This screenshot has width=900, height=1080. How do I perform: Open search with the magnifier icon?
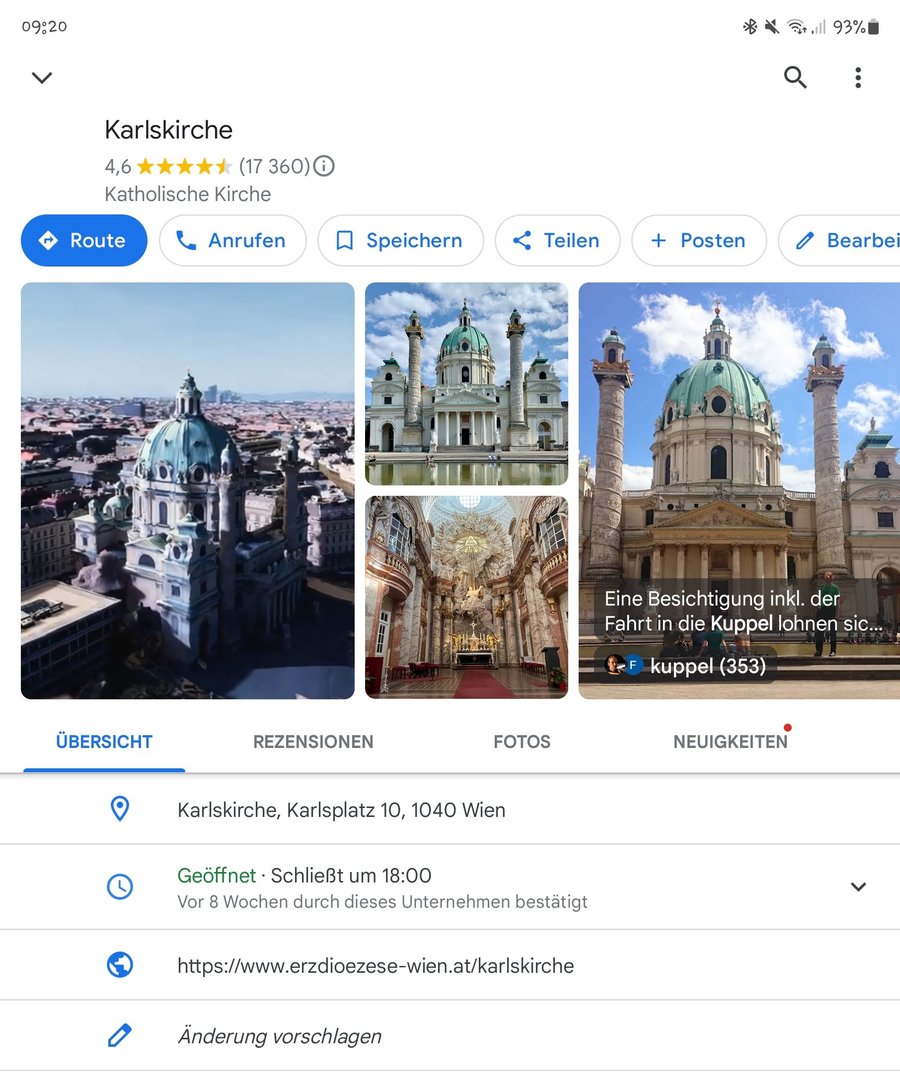795,78
